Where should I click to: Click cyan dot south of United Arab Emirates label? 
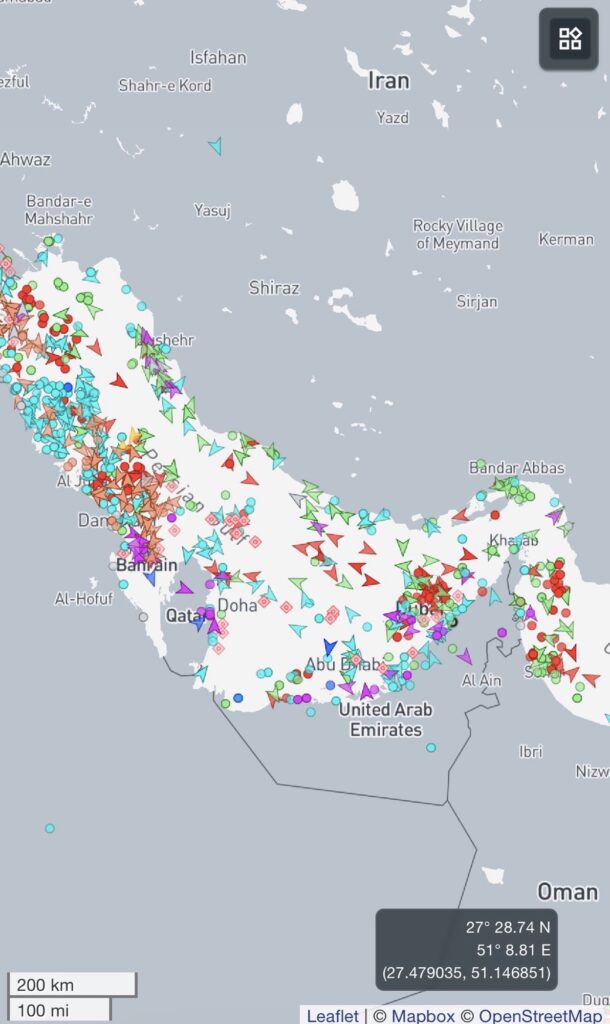point(431,747)
